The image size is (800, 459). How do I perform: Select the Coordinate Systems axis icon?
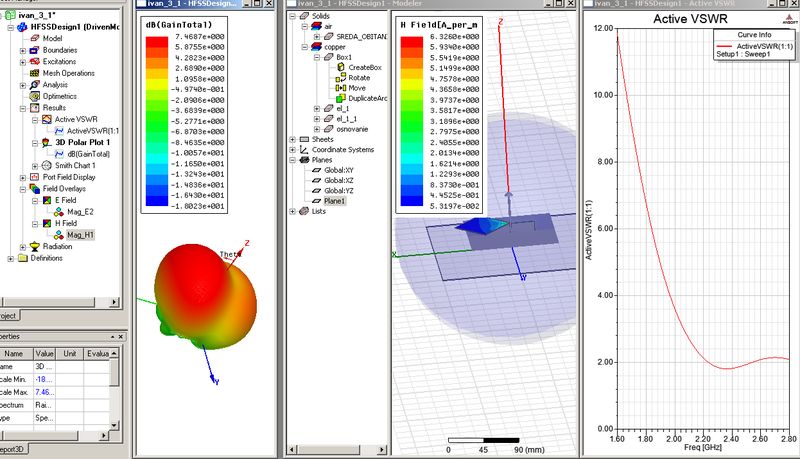pos(304,150)
